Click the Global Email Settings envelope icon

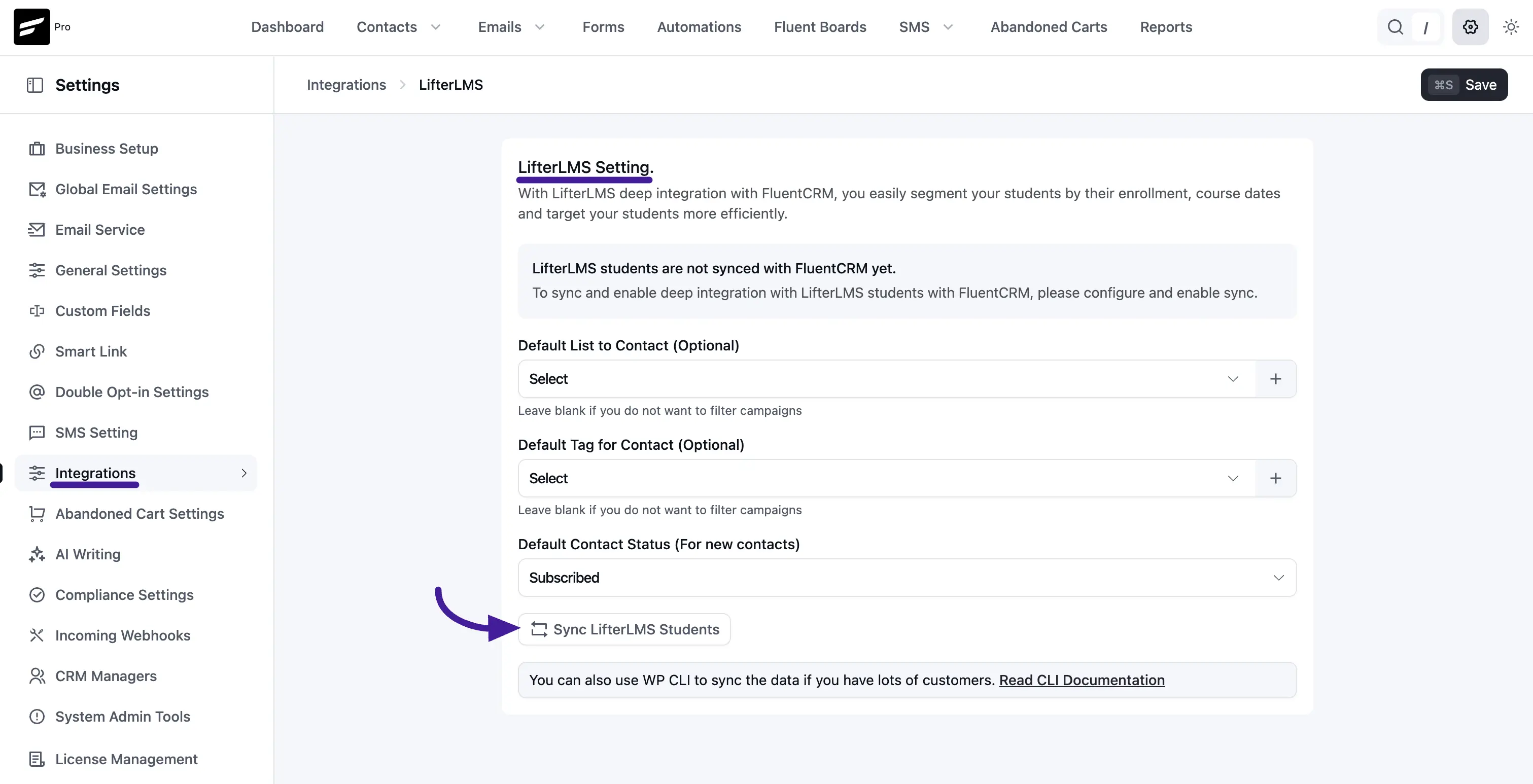pos(37,189)
